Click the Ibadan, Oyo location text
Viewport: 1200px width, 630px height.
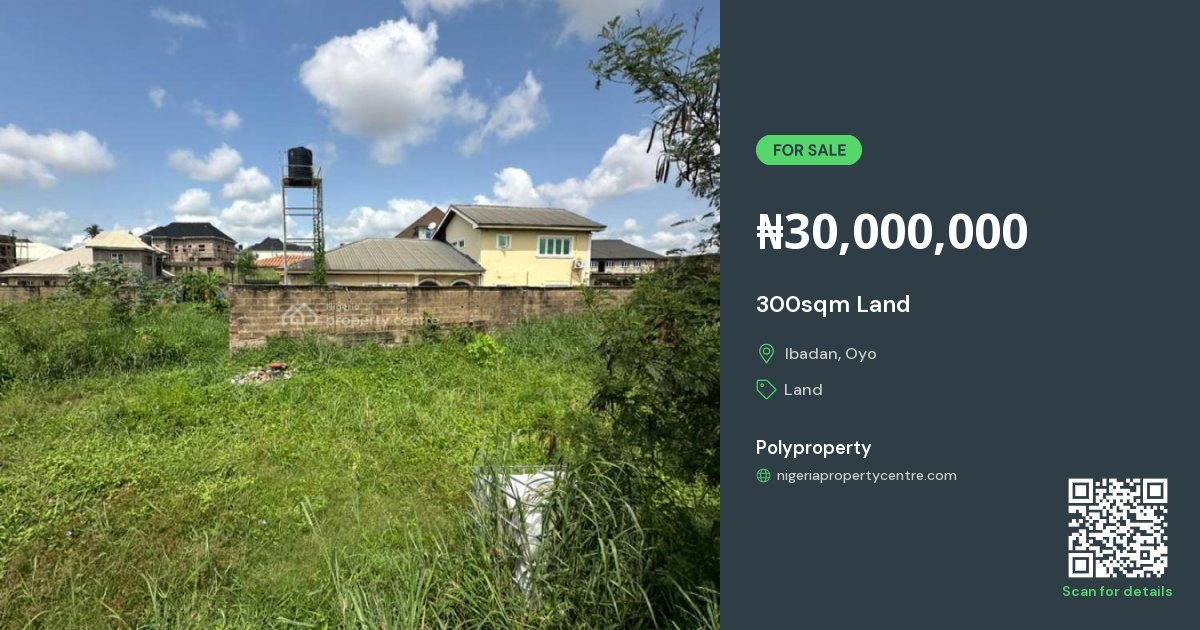[x=830, y=354]
